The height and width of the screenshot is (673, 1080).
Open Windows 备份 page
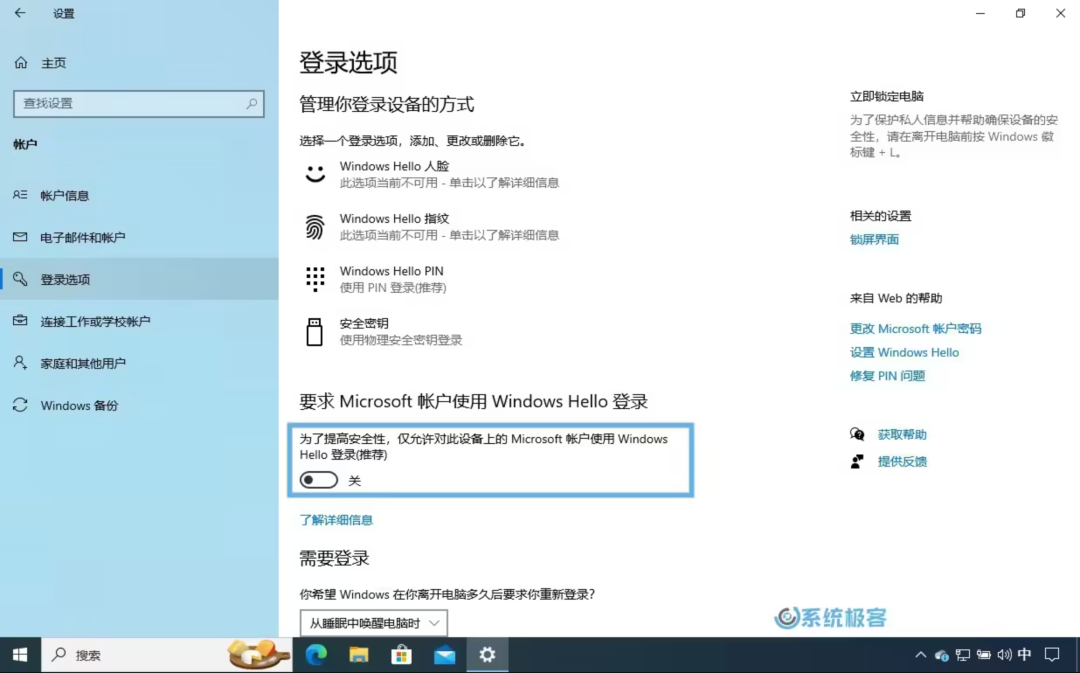point(139,405)
